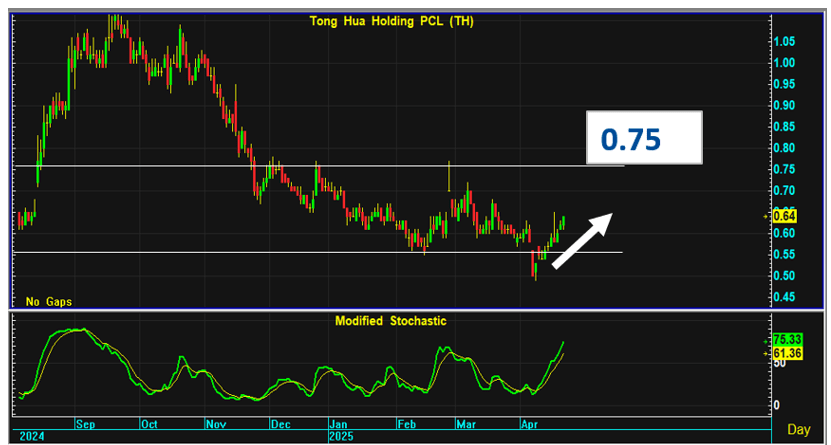Open the Day timeframe selector
The height and width of the screenshot is (445, 831).
[x=798, y=428]
